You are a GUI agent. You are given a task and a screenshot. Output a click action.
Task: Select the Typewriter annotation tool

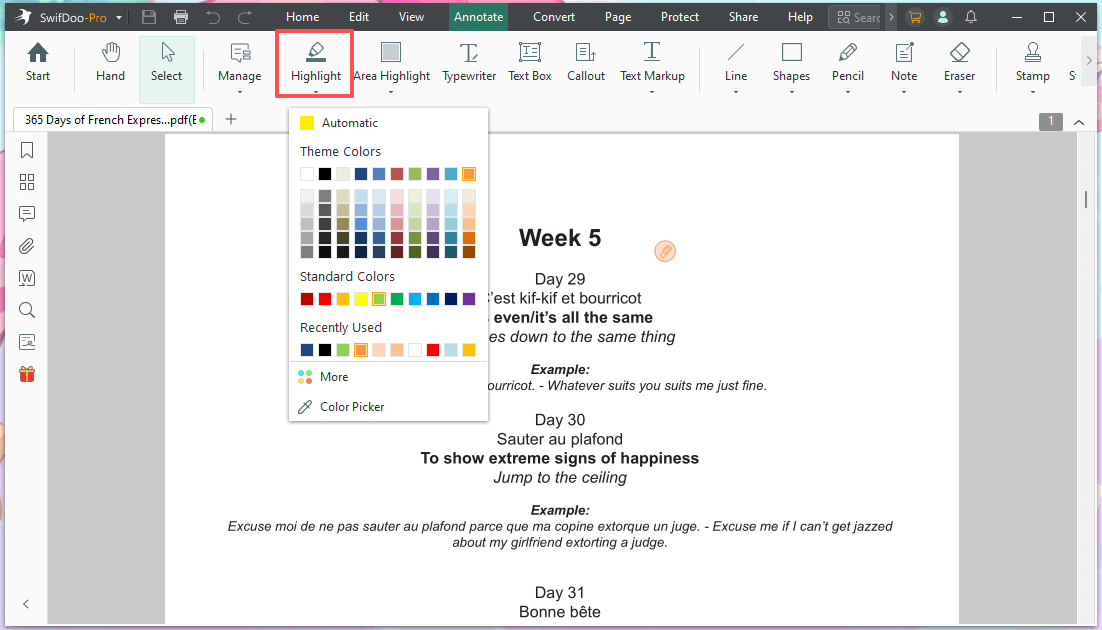click(468, 63)
